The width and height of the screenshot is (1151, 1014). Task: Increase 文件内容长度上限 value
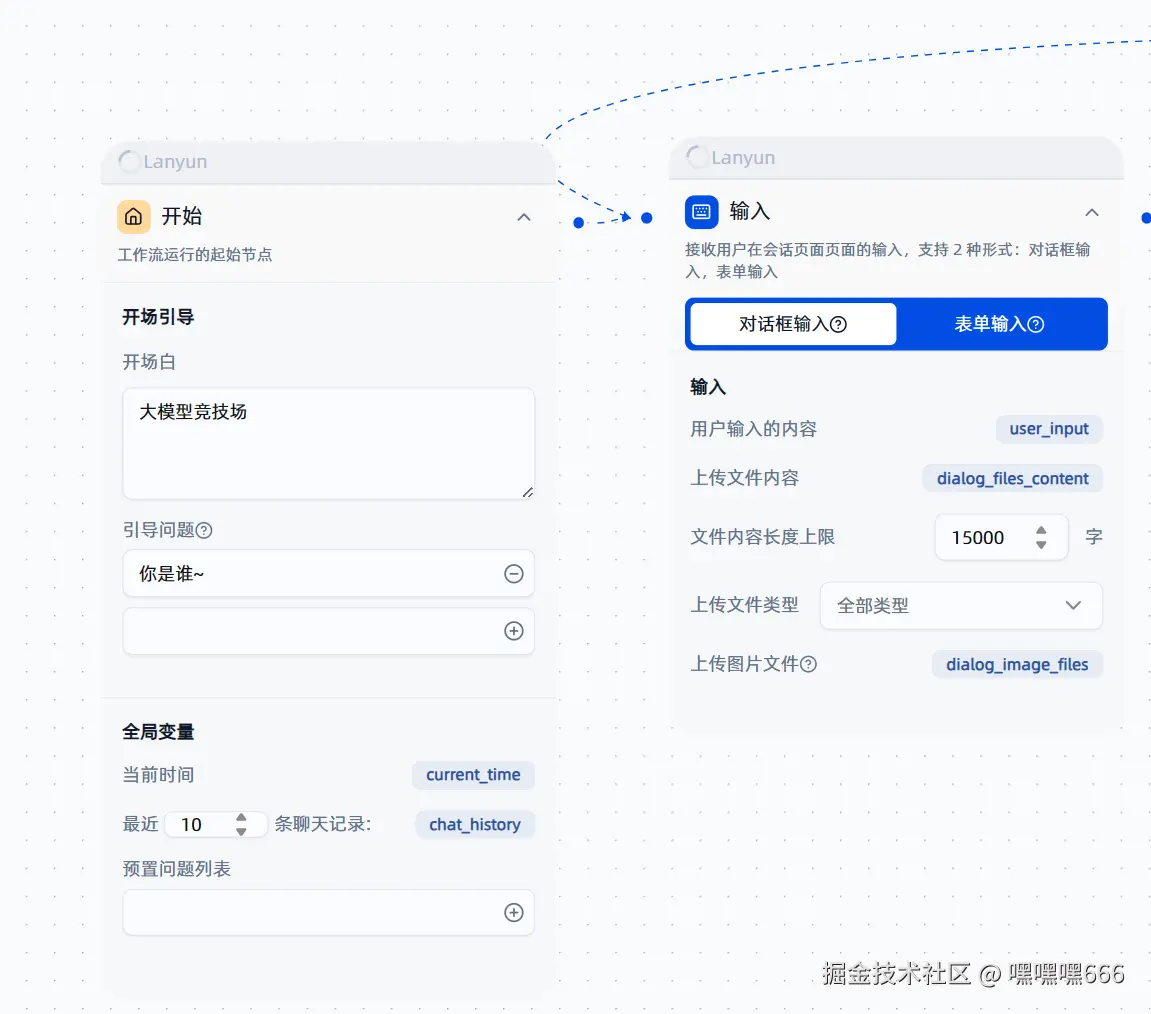tap(1041, 530)
